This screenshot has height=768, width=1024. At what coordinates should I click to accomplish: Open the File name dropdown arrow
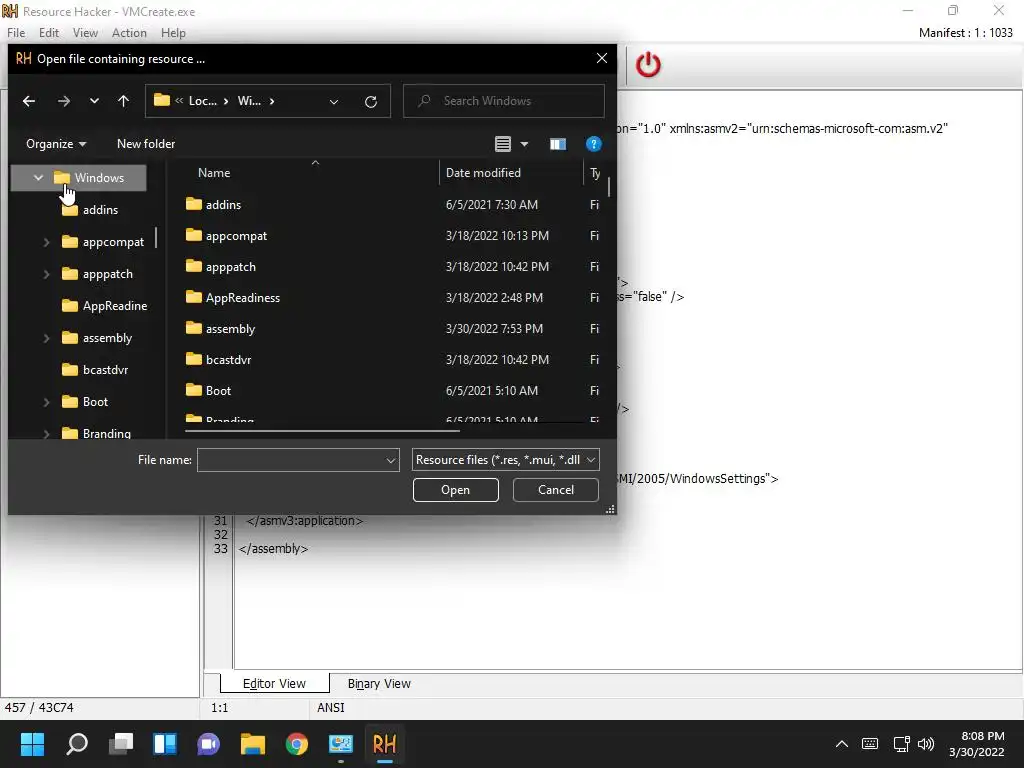(x=391, y=460)
